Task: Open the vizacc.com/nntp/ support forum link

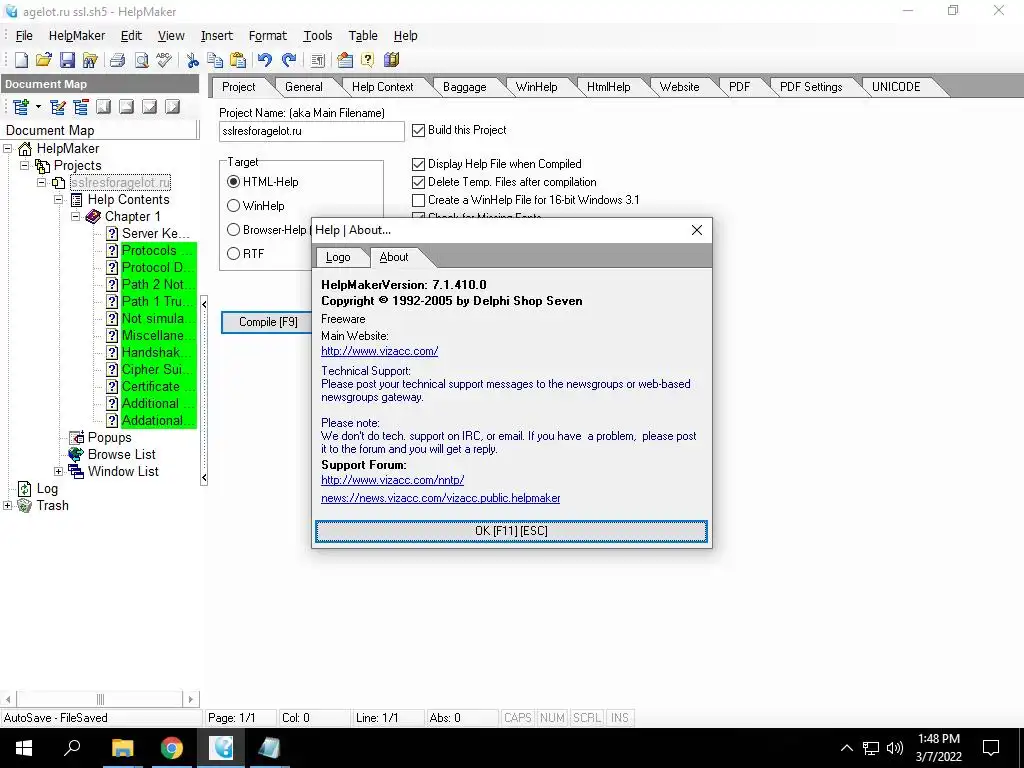Action: 392,480
